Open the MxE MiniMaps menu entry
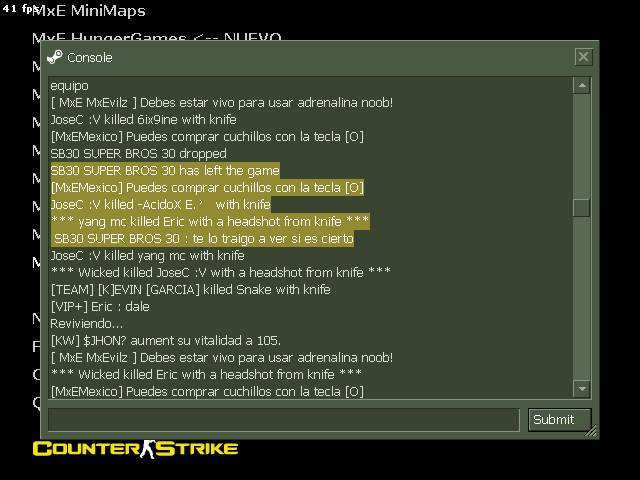640x480 pixels. coord(89,11)
